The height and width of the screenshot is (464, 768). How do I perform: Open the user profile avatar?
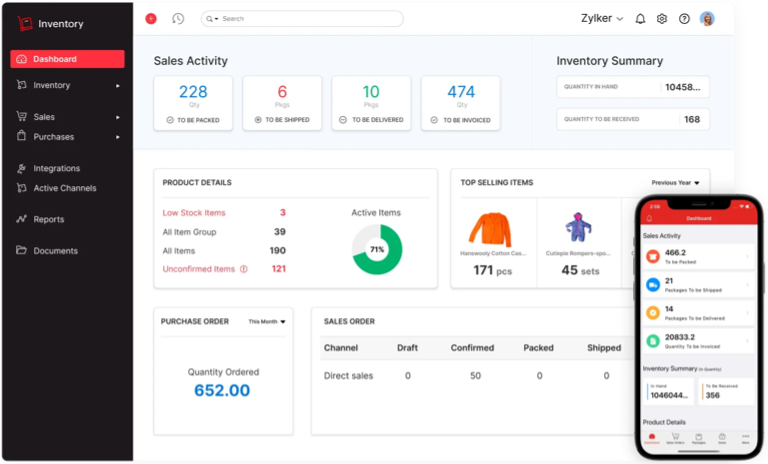[x=707, y=19]
